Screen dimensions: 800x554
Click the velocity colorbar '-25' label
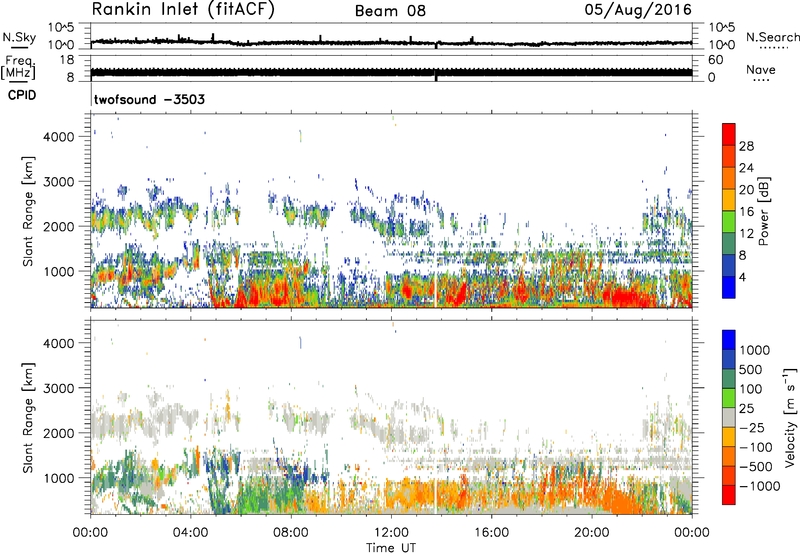click(750, 428)
